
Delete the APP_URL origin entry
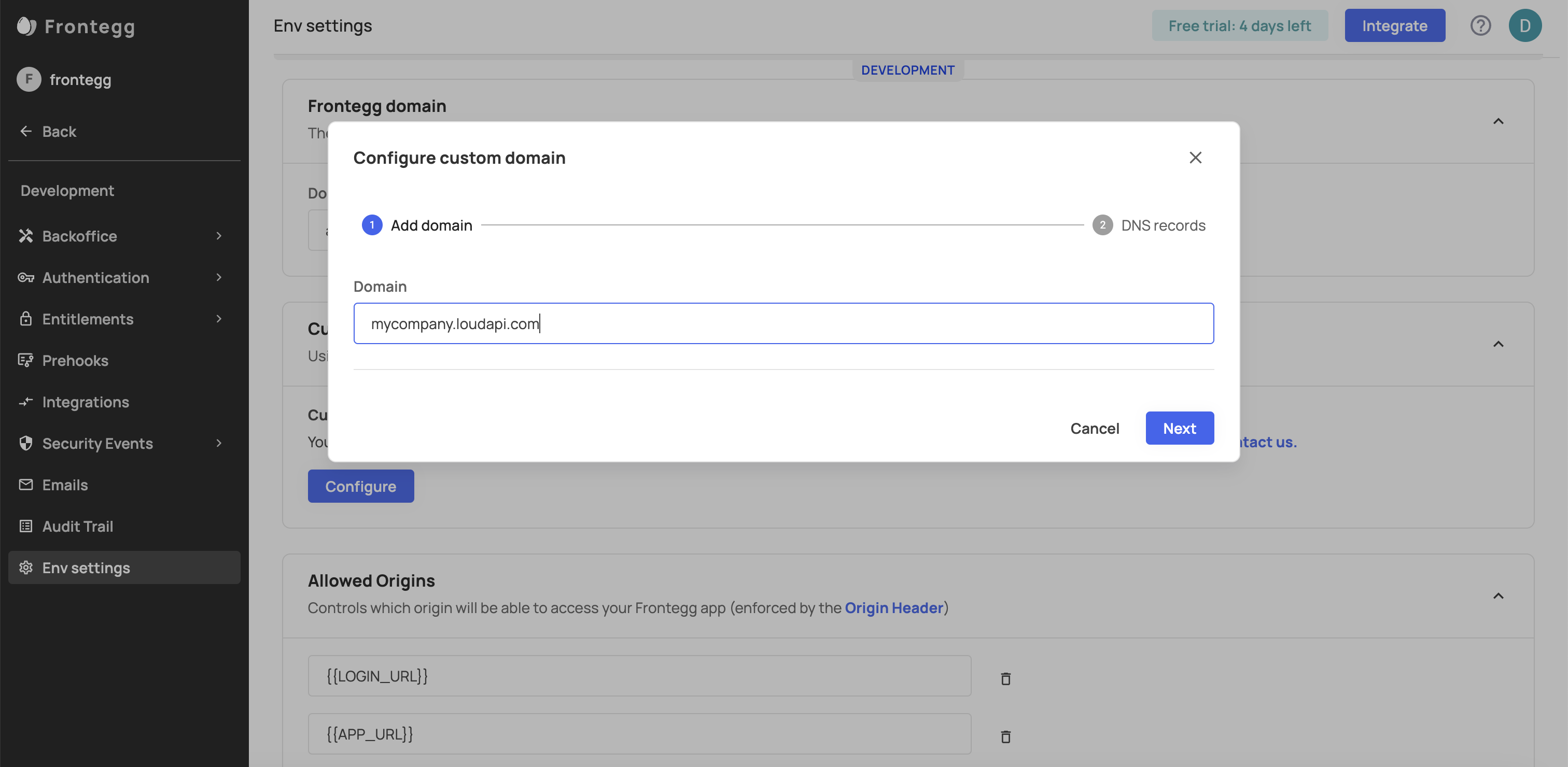click(x=1005, y=736)
